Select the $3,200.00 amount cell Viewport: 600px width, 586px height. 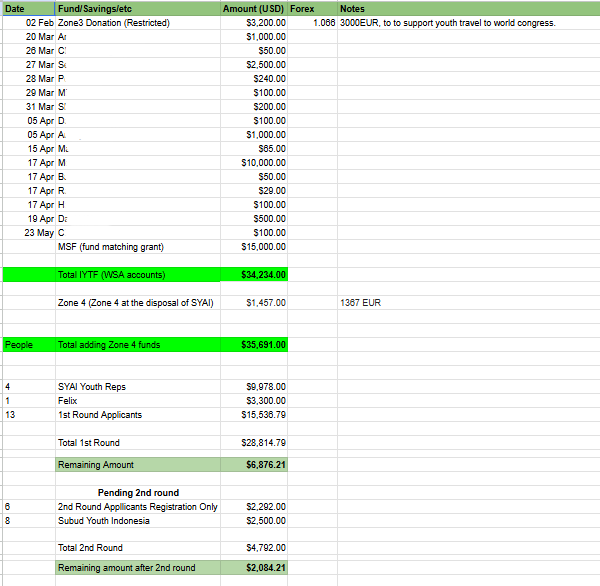[x=254, y=23]
